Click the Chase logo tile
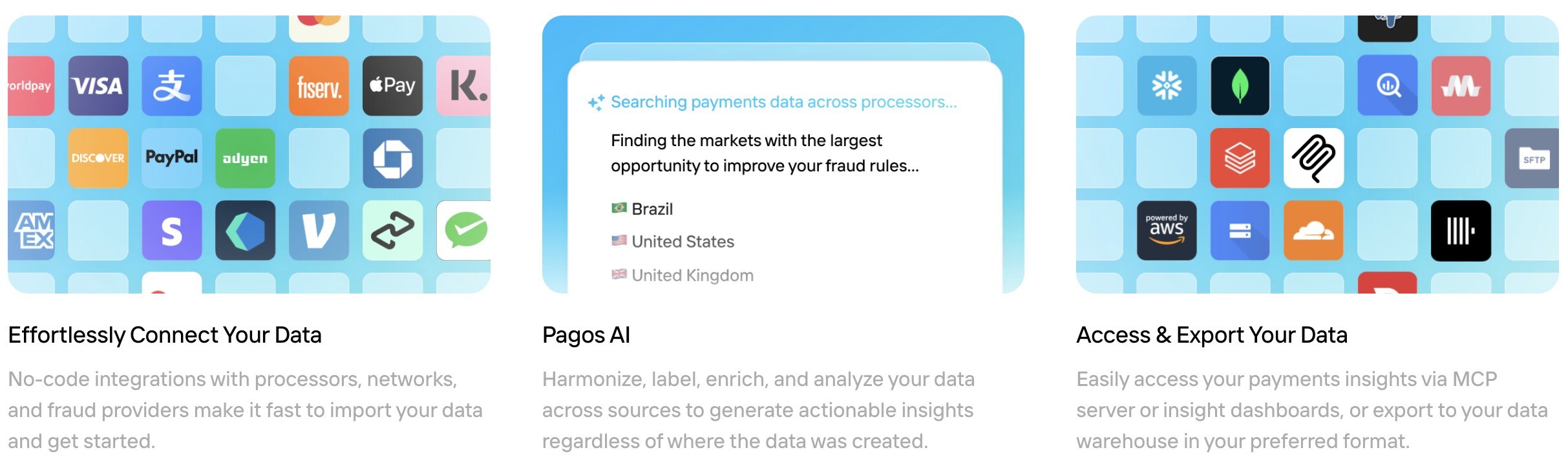The height and width of the screenshot is (472, 1568). point(392,158)
